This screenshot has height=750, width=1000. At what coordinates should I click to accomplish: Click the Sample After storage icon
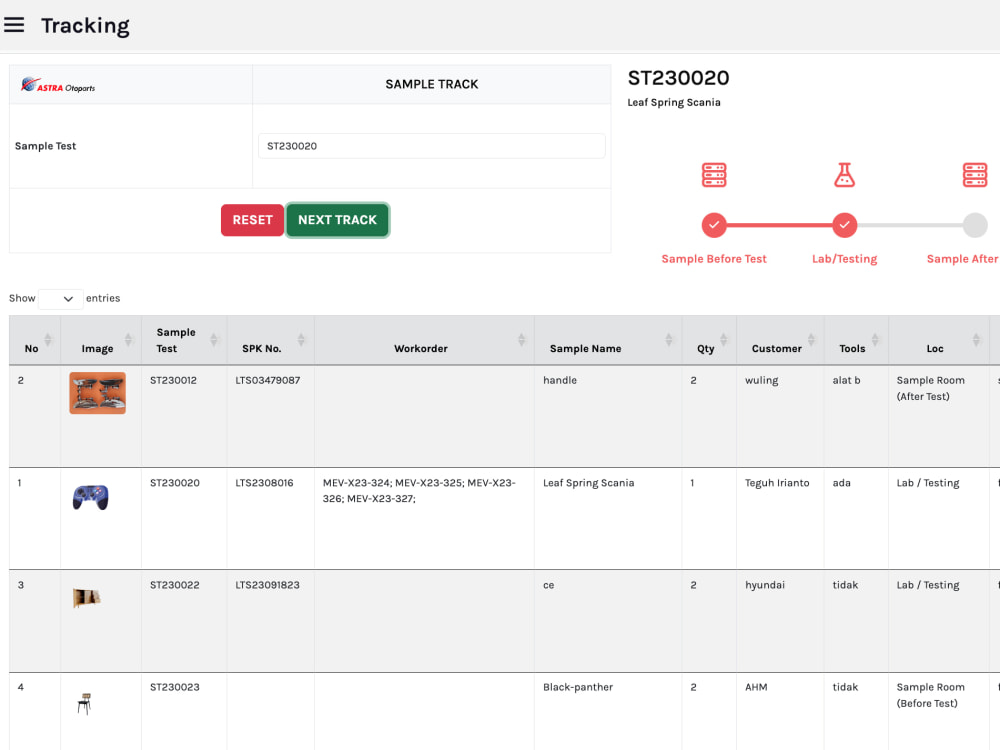click(974, 175)
